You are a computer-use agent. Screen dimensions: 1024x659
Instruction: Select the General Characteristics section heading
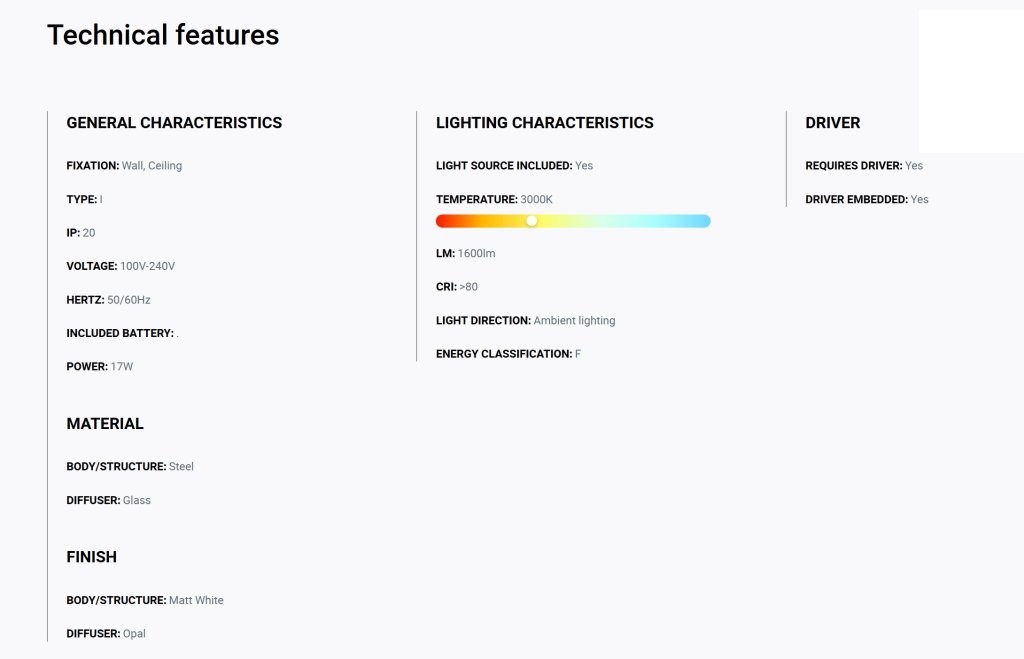(174, 123)
